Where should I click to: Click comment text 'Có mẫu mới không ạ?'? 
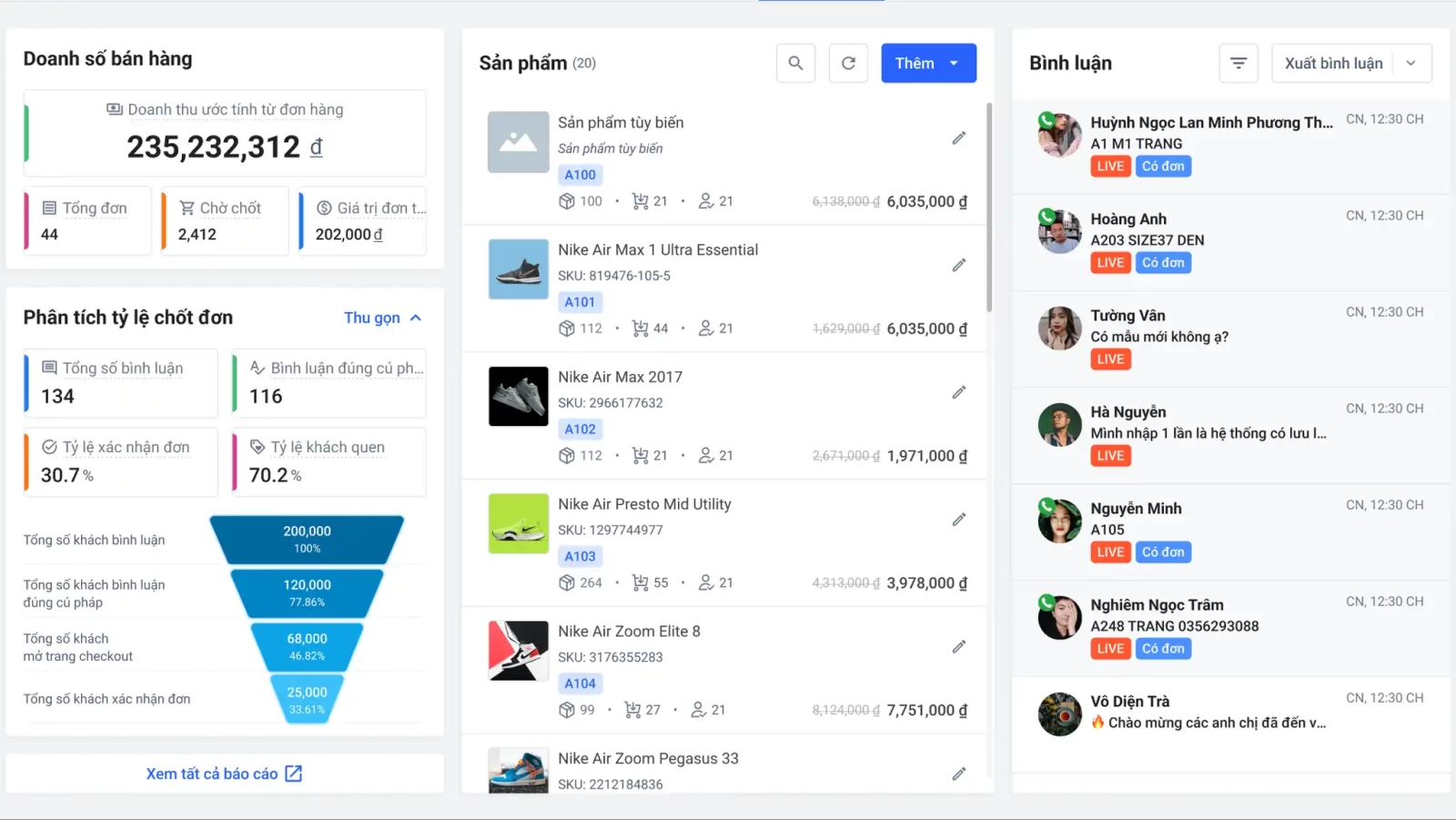click(x=1159, y=337)
